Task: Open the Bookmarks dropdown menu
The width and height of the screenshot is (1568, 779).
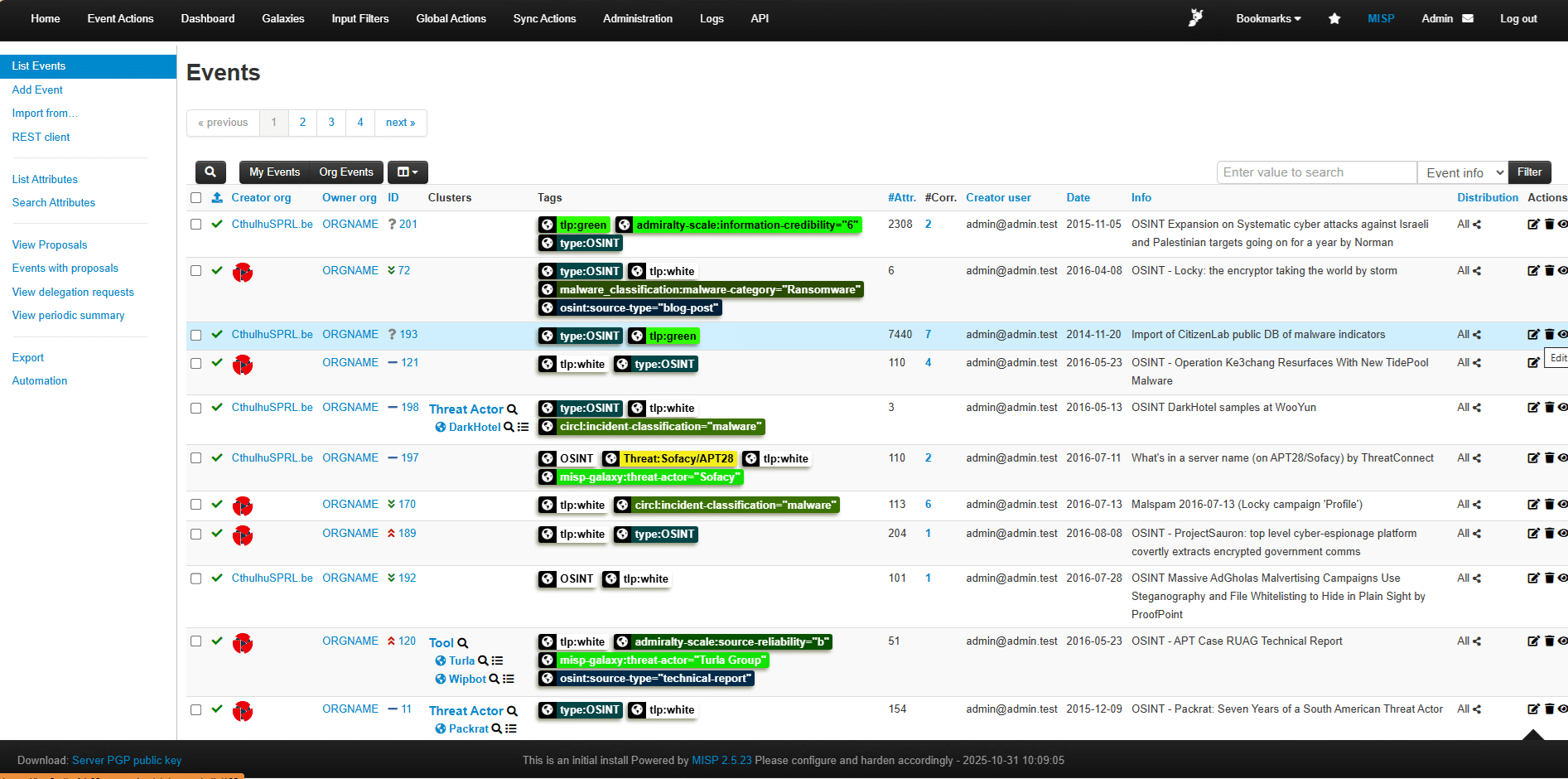Action: pos(1267,18)
